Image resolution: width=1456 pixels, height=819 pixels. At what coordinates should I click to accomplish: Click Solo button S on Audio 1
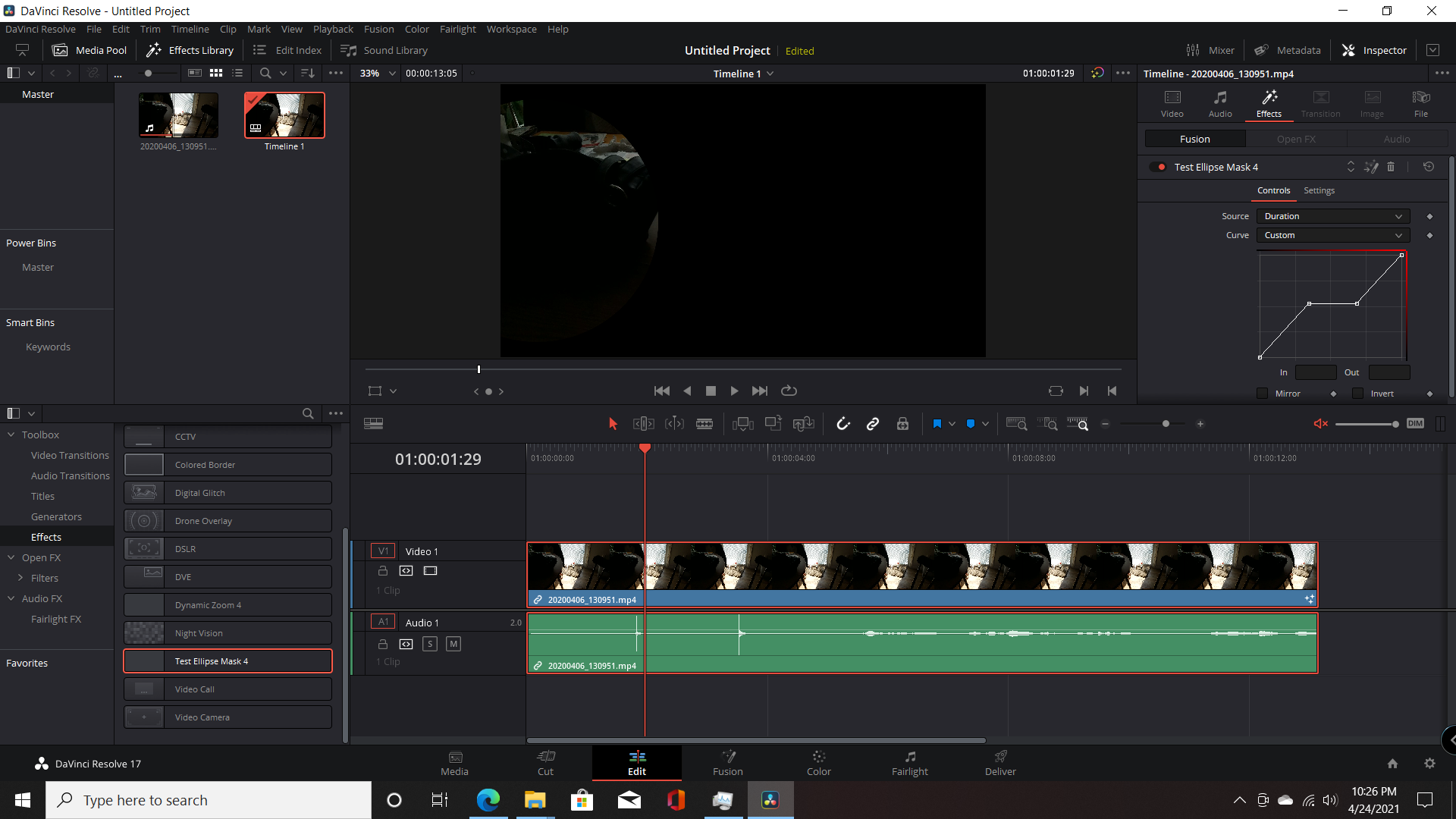coord(430,644)
